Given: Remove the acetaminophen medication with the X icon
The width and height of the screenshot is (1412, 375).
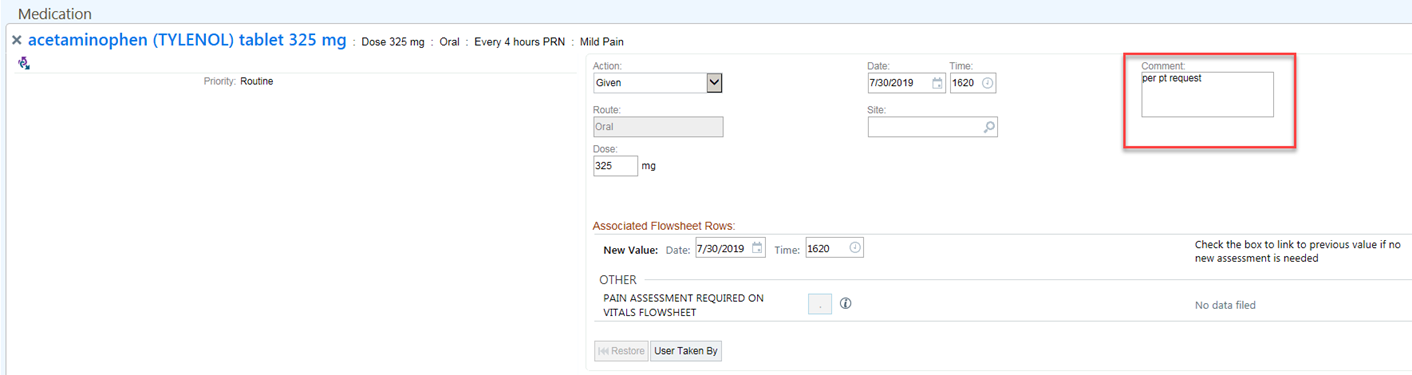Looking at the screenshot, I should [16, 41].
